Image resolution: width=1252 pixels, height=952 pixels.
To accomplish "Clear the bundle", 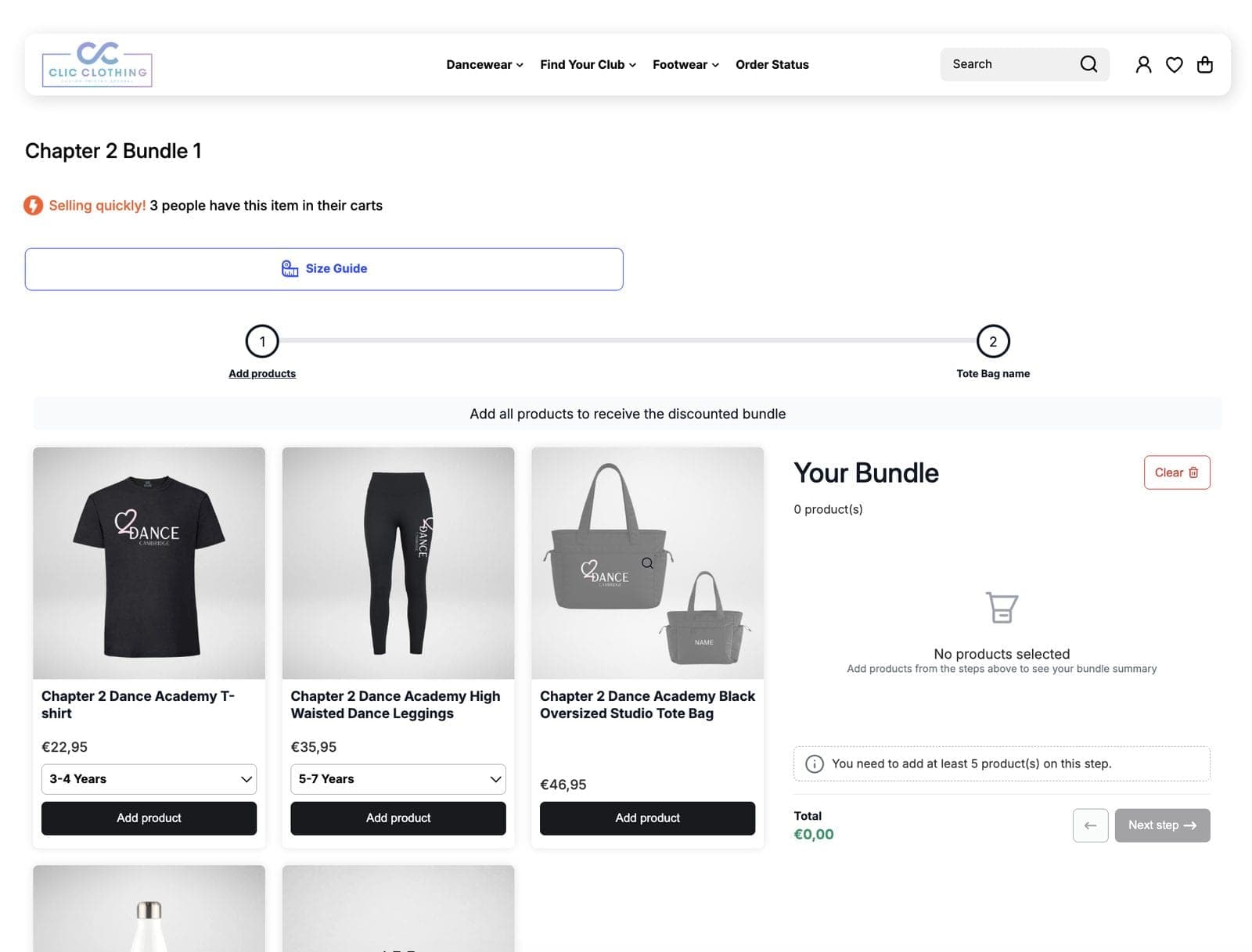I will click(1177, 472).
